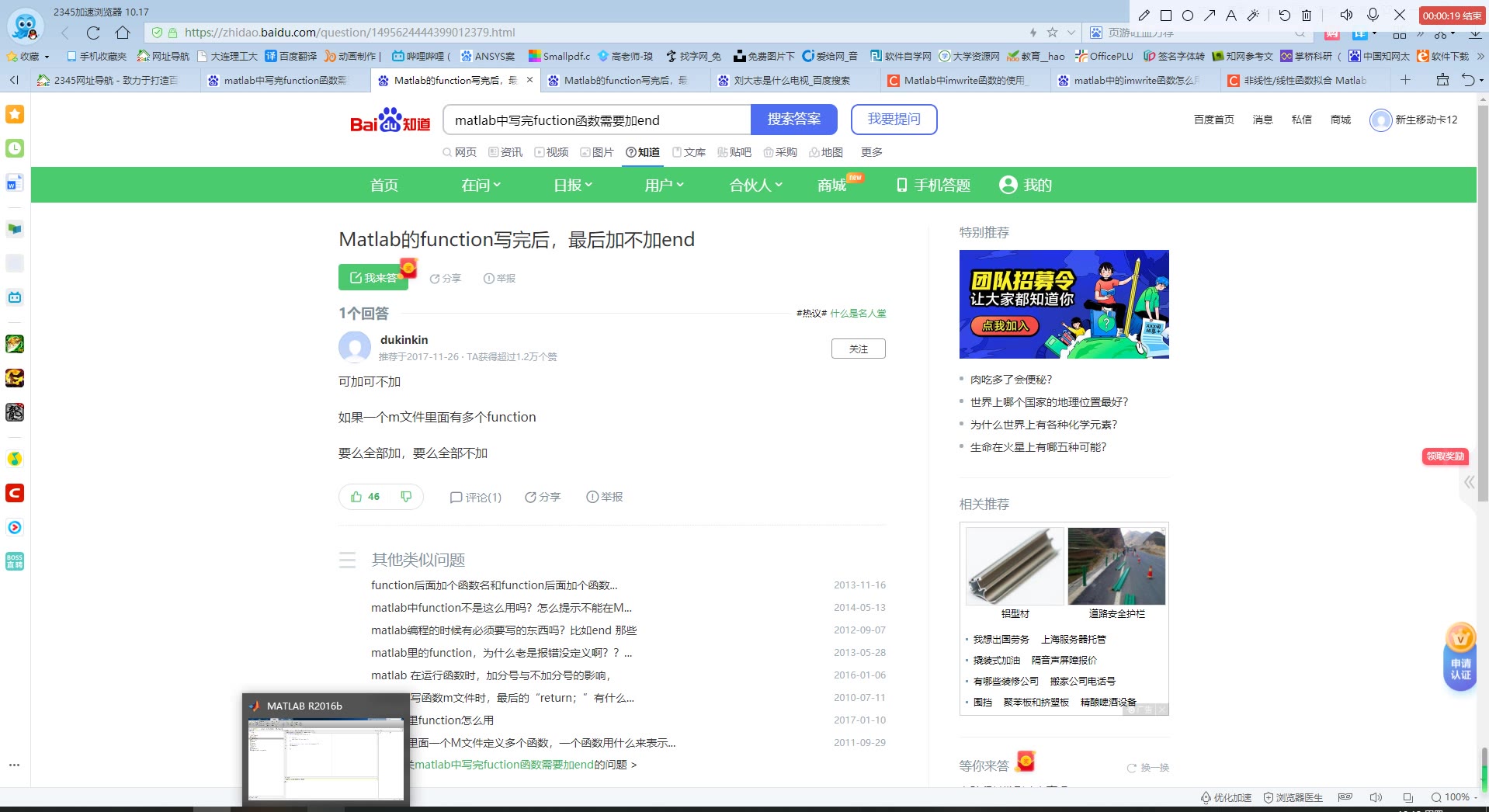Bookmark this page with the star icon

pos(1052,33)
